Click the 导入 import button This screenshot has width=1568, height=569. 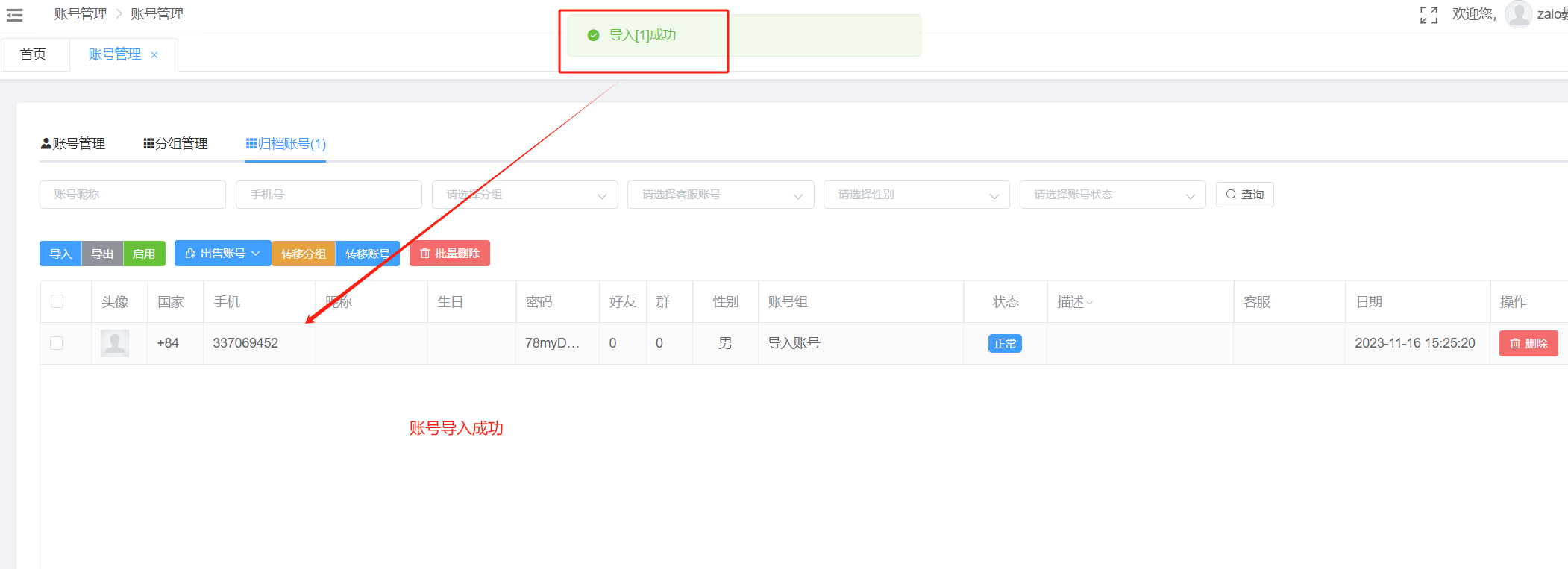tap(60, 254)
